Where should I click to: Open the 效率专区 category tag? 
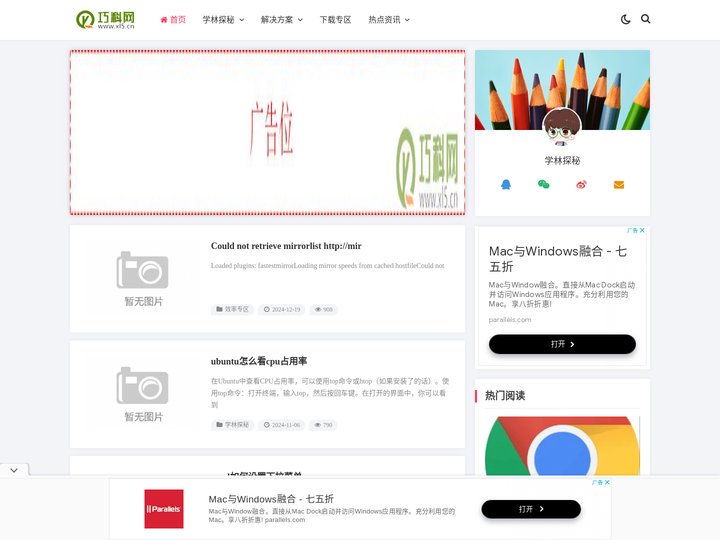point(232,309)
